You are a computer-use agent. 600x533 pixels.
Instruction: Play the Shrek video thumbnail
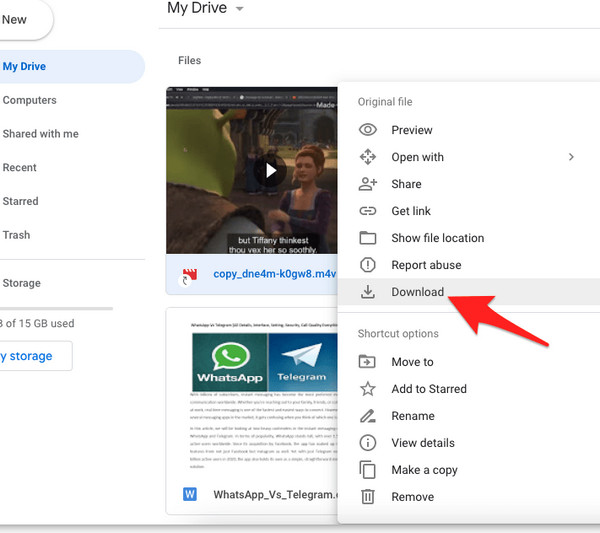click(x=268, y=170)
